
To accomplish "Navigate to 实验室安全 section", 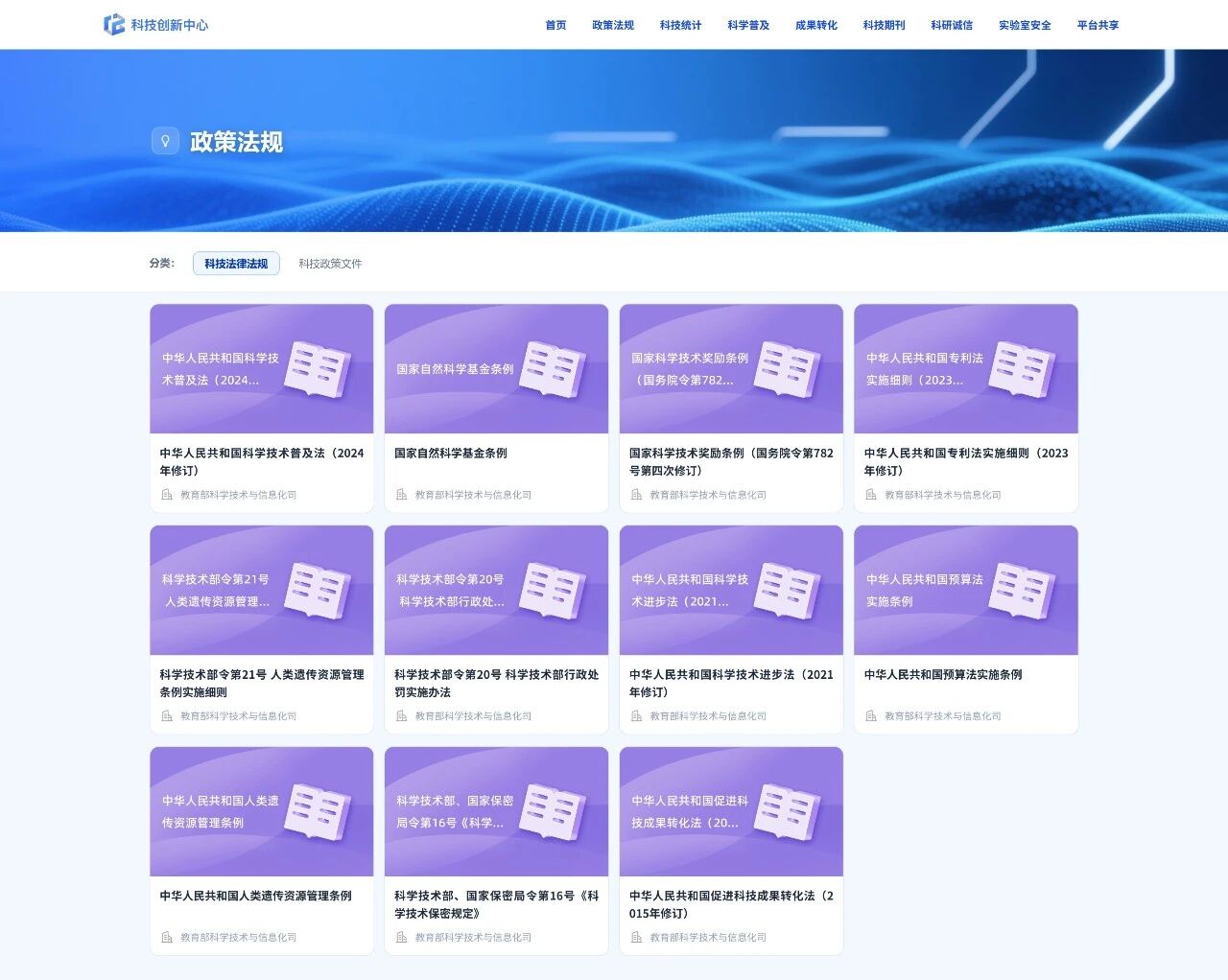I will point(1024,25).
